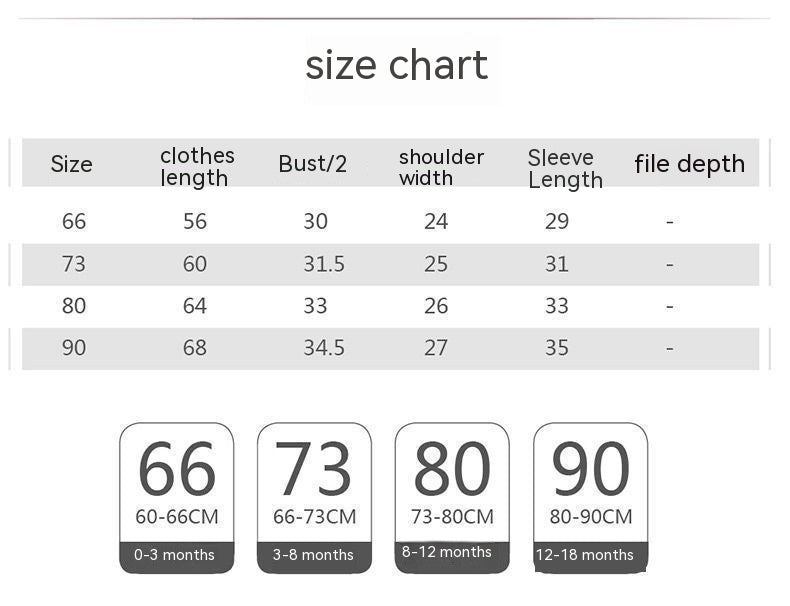Select the 3-8 months label
This screenshot has height=606, width=790.
pos(314,555)
